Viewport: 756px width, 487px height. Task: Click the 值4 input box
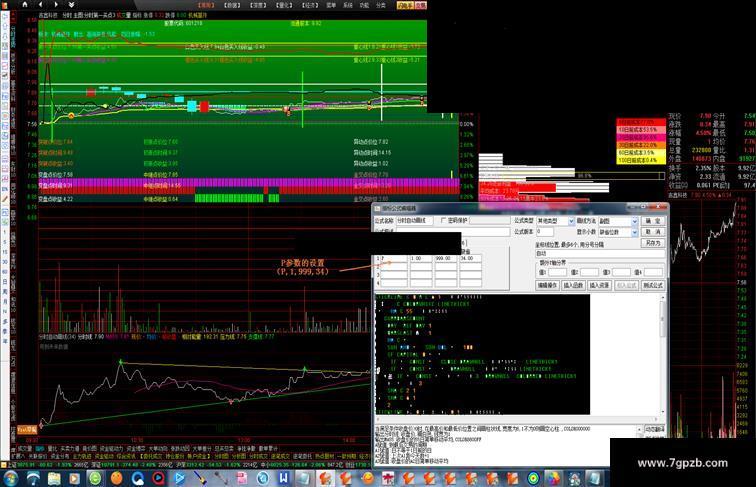pyautogui.click(x=653, y=272)
